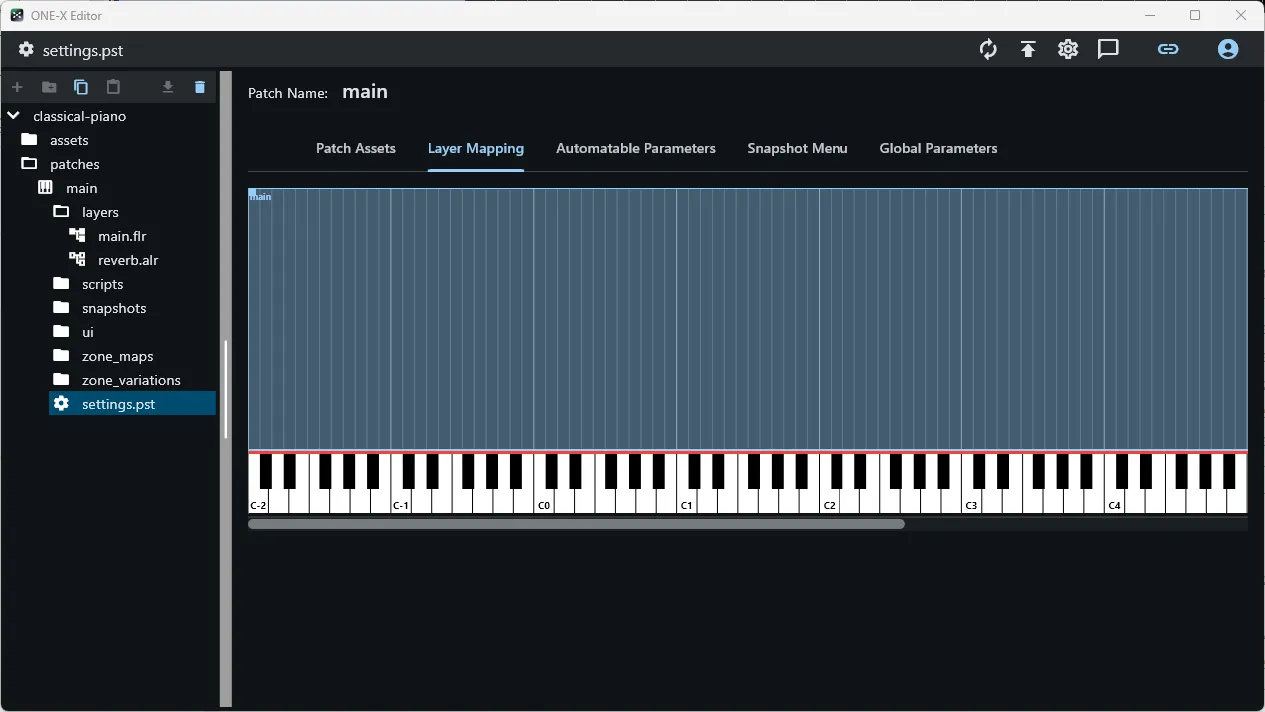Click the layer file icon beside reverb.alr
The width and height of the screenshot is (1265, 712).
click(x=77, y=260)
